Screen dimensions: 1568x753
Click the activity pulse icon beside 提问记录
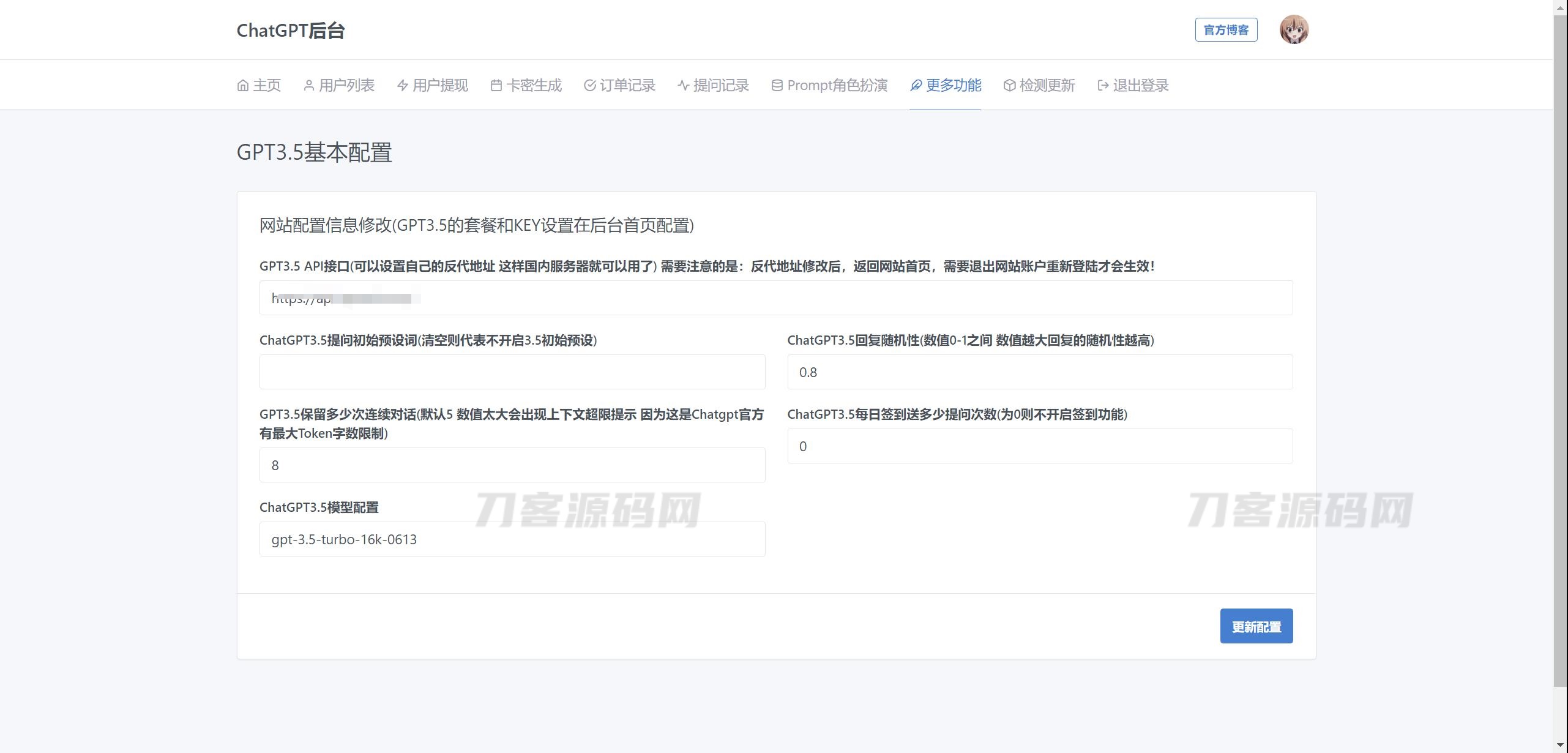pyautogui.click(x=684, y=86)
